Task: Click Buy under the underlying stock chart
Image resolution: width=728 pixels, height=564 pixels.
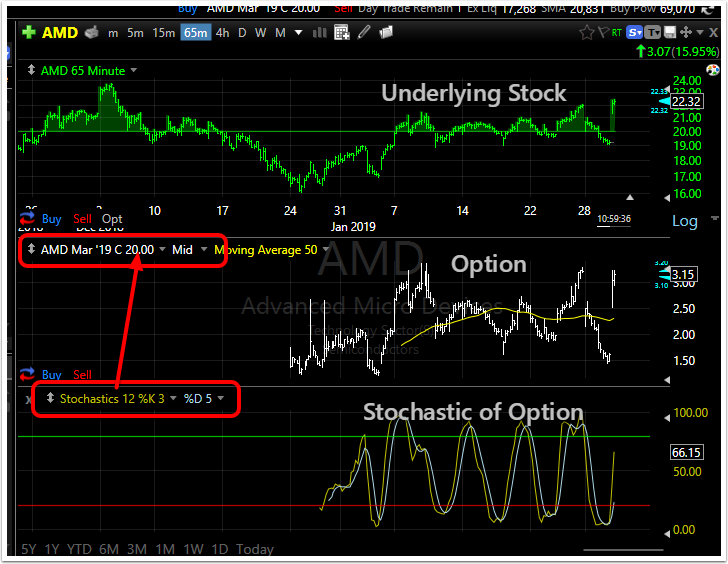Action: point(51,219)
